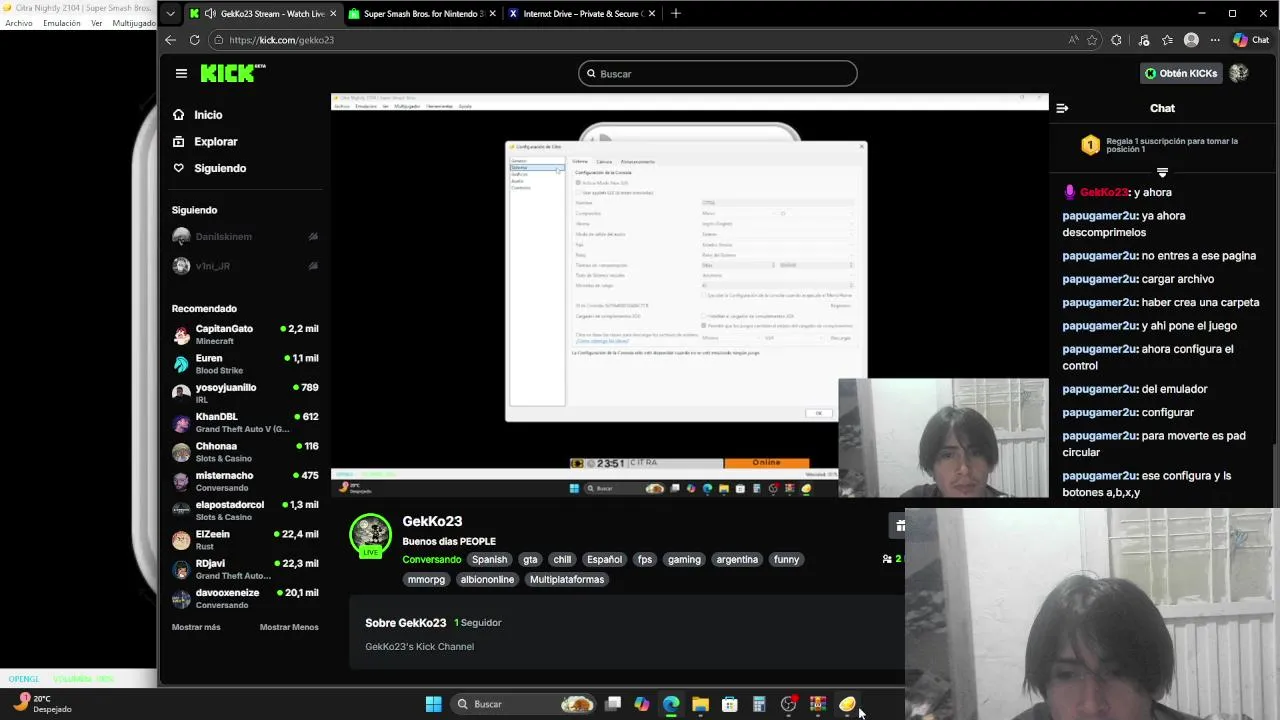Image resolution: width=1280 pixels, height=720 pixels.
Task: Expand recommended list with Mostrar más
Action: point(196,627)
